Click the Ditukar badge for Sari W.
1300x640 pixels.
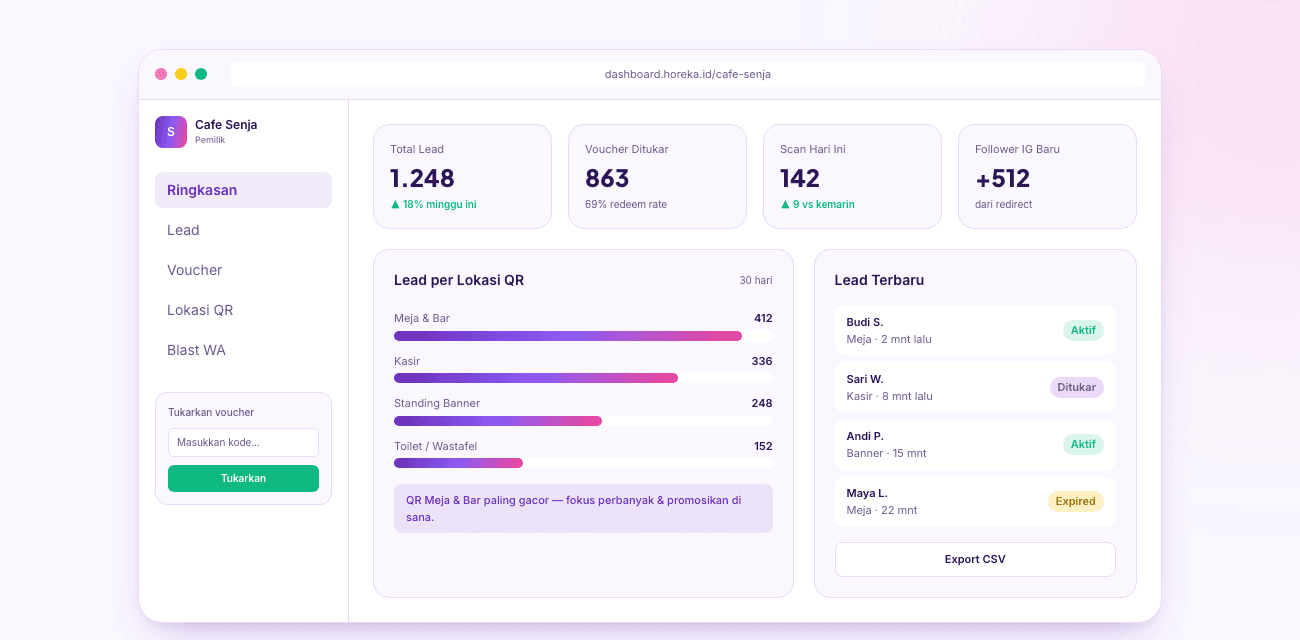[x=1077, y=387]
